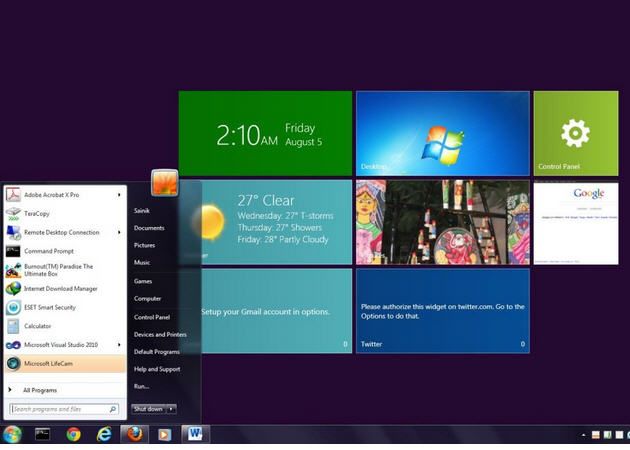Screen dimensions: 630x450
Task: Select Devices and Printers in Start menu
Action: [160, 335]
